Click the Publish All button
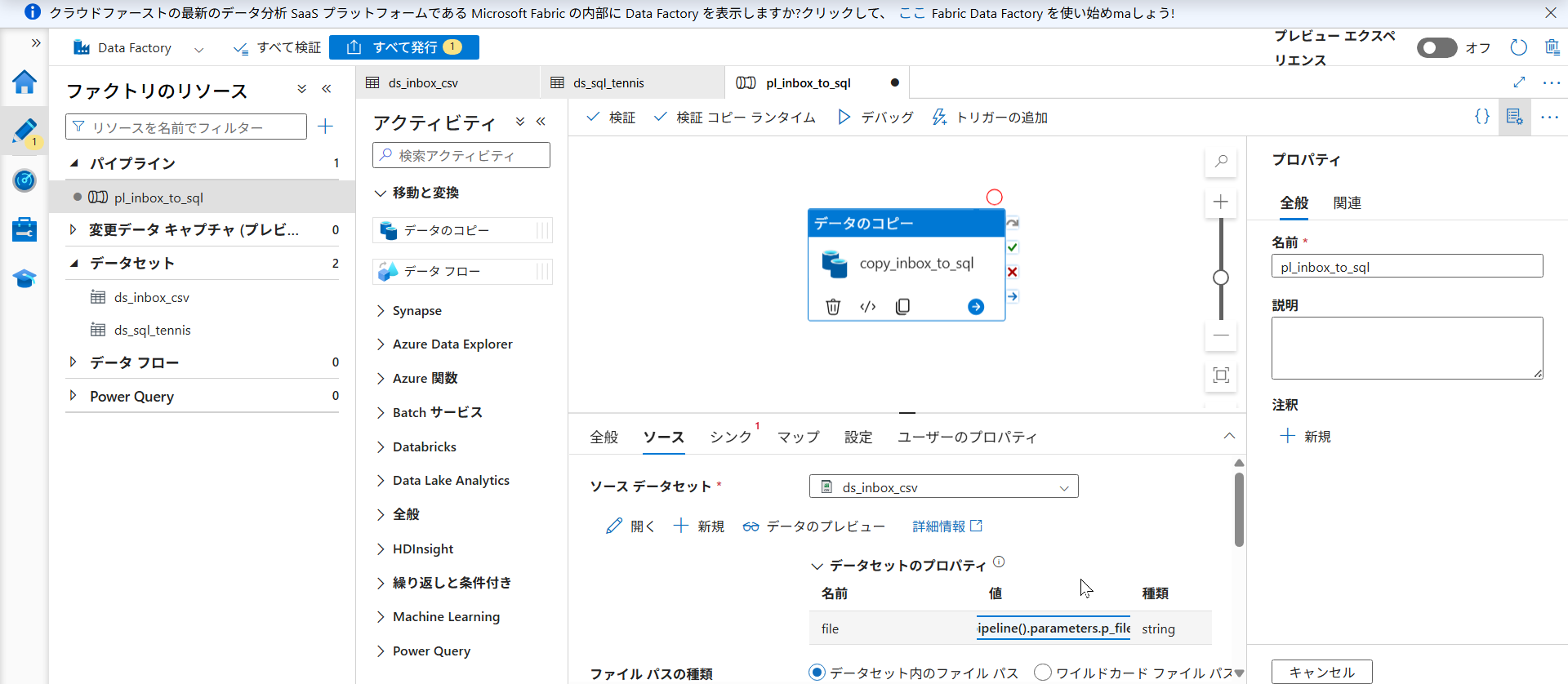The height and width of the screenshot is (684, 1568). (x=404, y=47)
